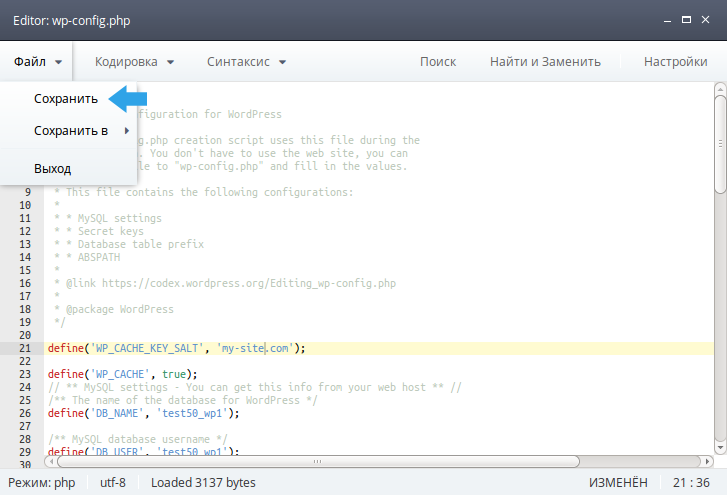Click the vertical scrollbar thumb
The image size is (727, 495).
[x=720, y=144]
